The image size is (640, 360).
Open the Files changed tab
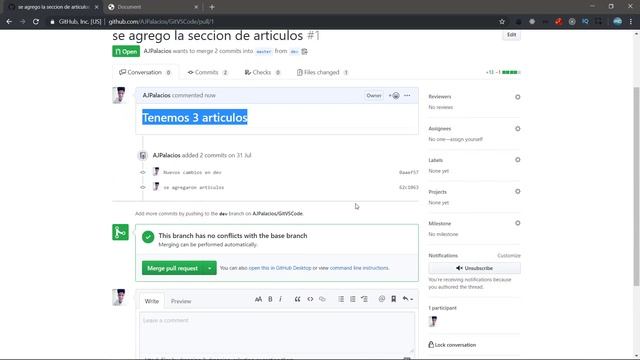coord(322,72)
